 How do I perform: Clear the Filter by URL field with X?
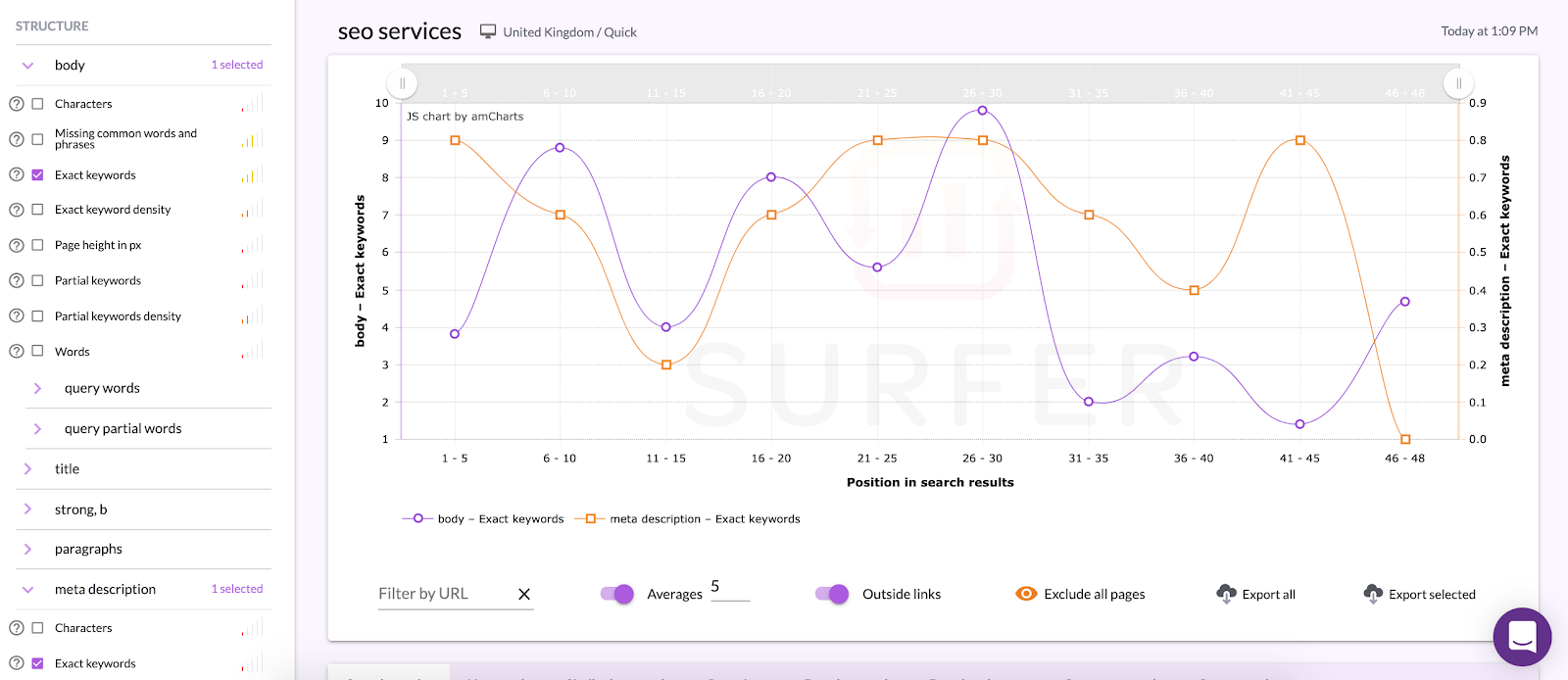coord(524,594)
